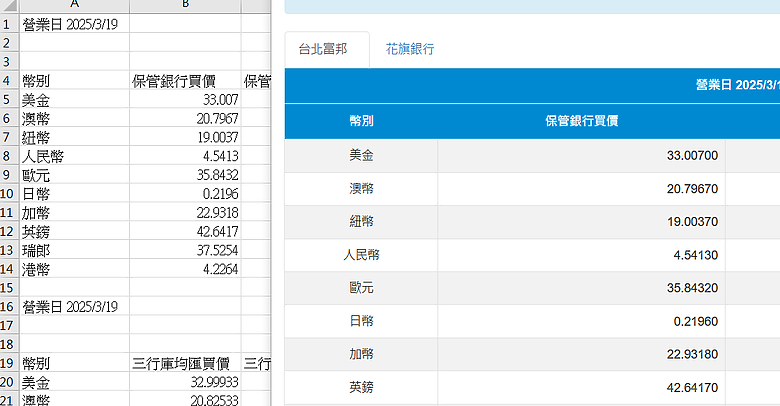Click the 營業日 date in the blue banner

pyautogui.click(x=738, y=85)
